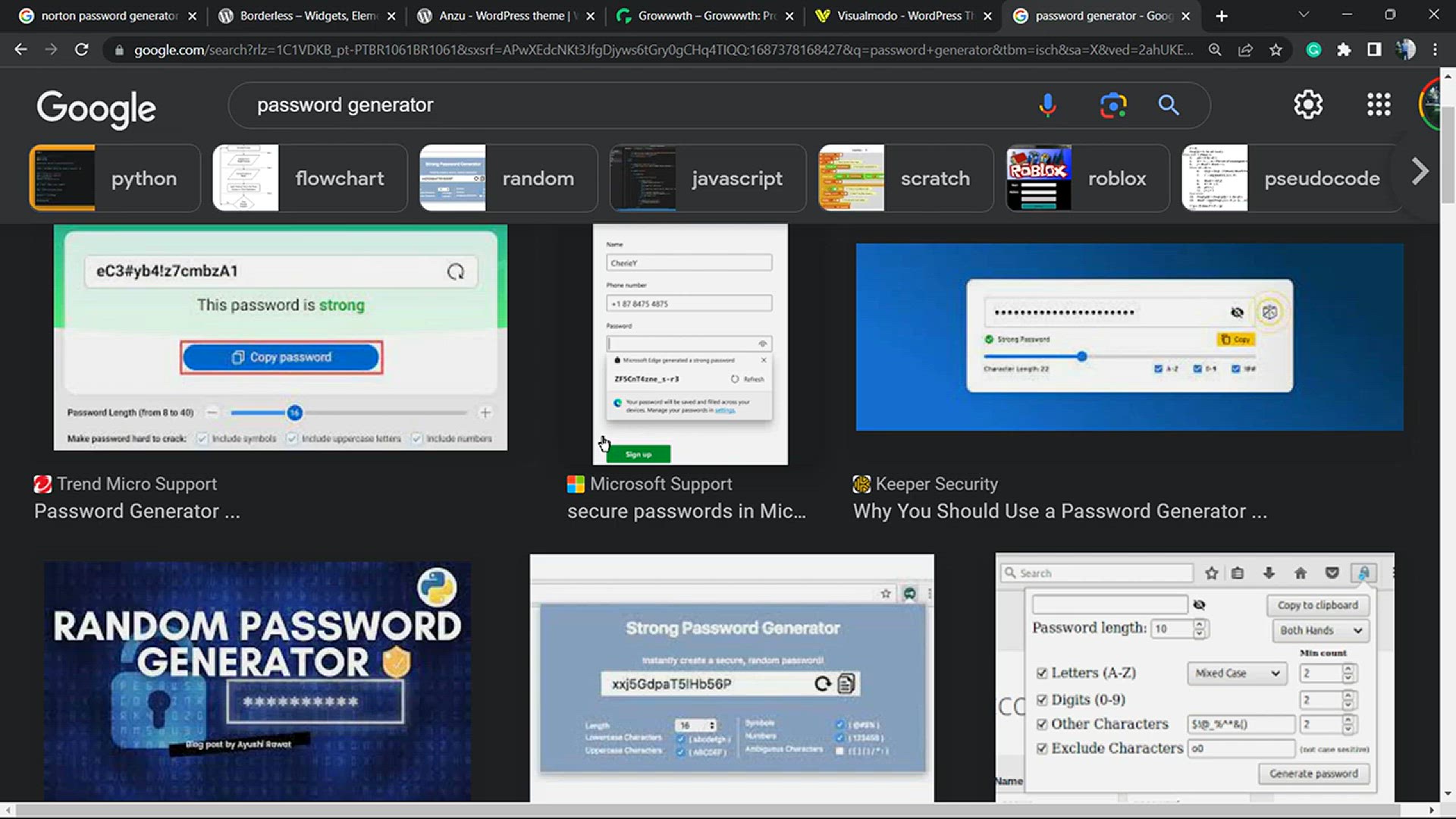Share this page icon
This screenshot has height=819, width=1456.
pyautogui.click(x=1245, y=49)
